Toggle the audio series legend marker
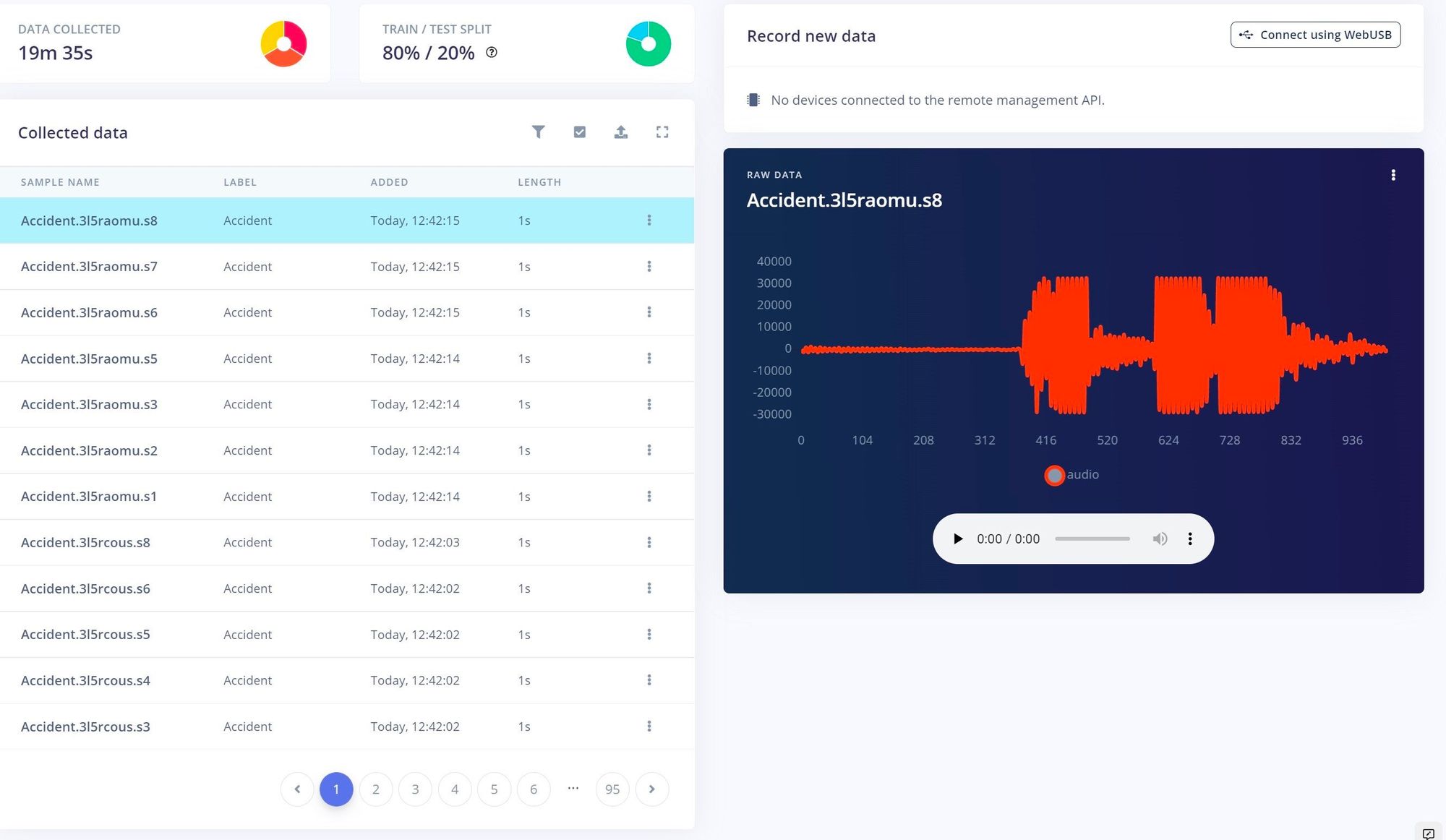 tap(1055, 475)
